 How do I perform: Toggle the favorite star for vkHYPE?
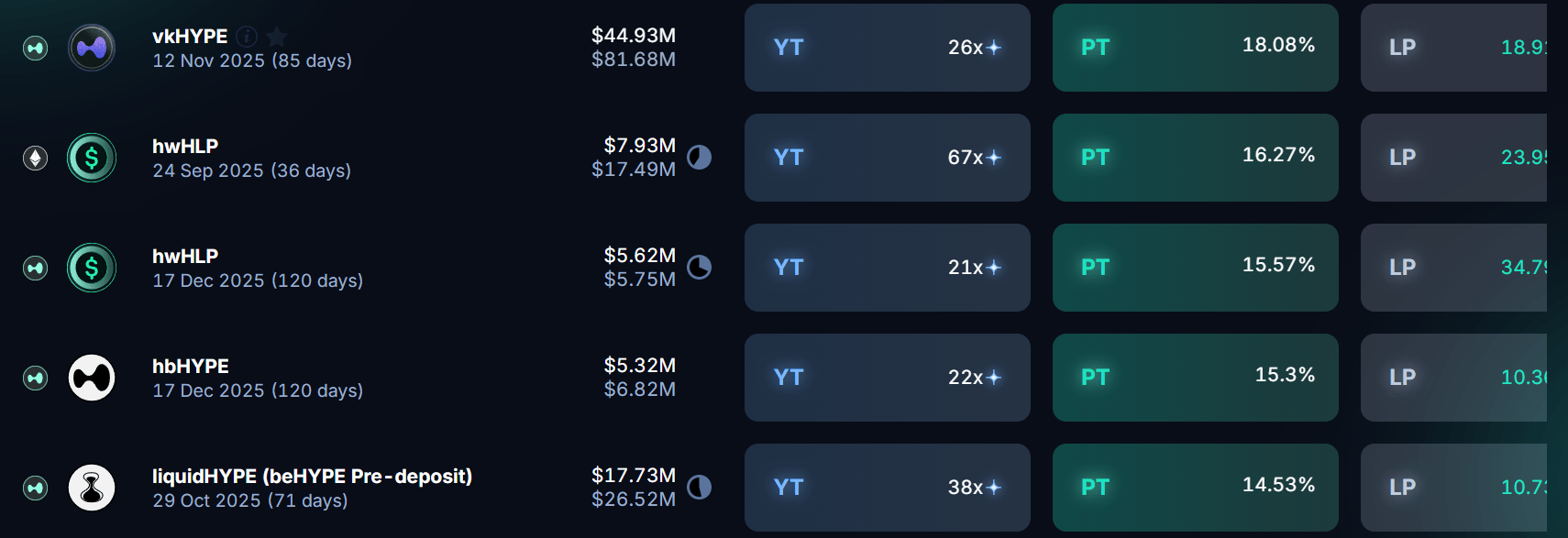277,36
